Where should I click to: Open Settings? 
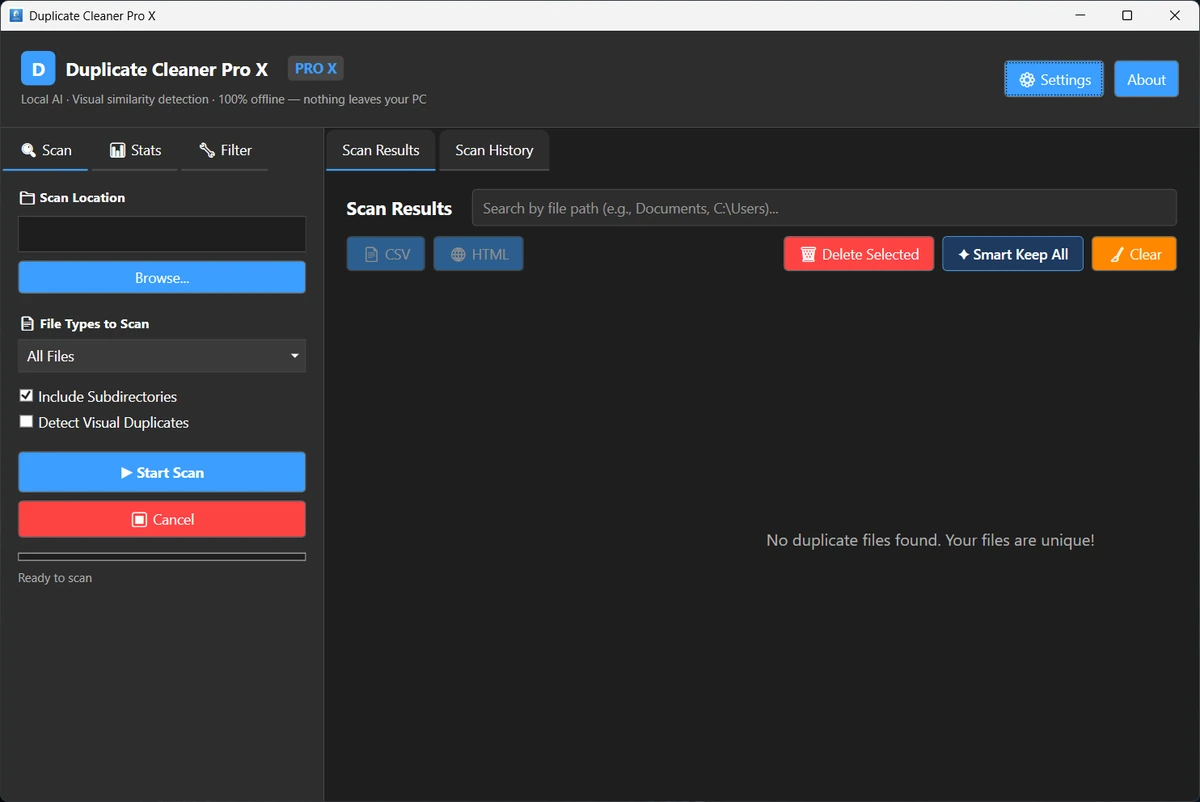coord(1054,79)
